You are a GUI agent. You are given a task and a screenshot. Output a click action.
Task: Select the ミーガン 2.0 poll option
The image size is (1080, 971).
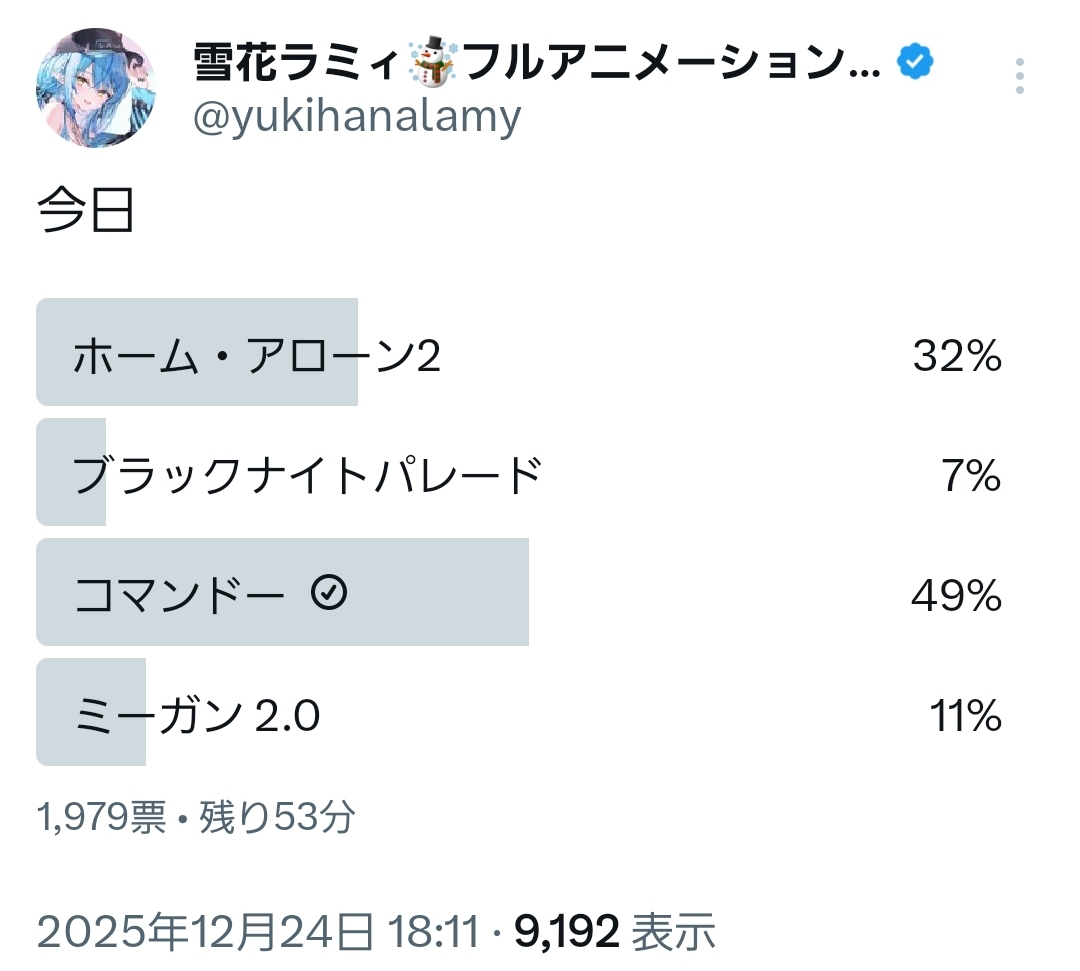pyautogui.click(x=197, y=717)
